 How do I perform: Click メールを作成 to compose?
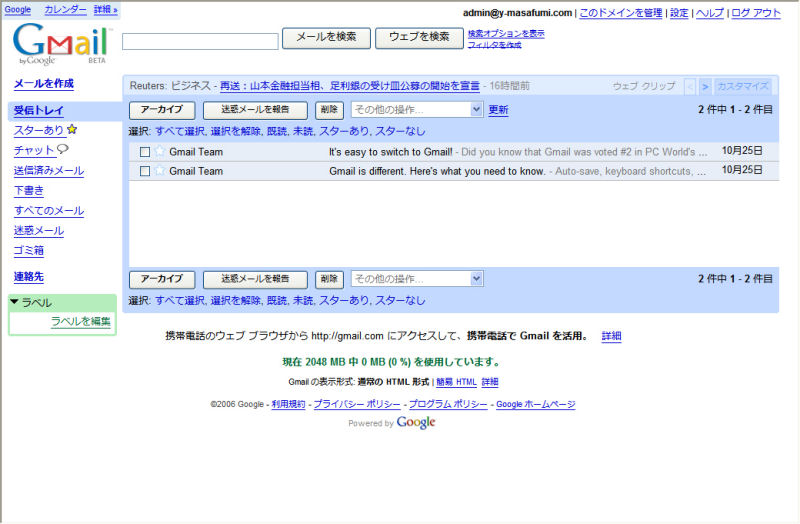43,83
